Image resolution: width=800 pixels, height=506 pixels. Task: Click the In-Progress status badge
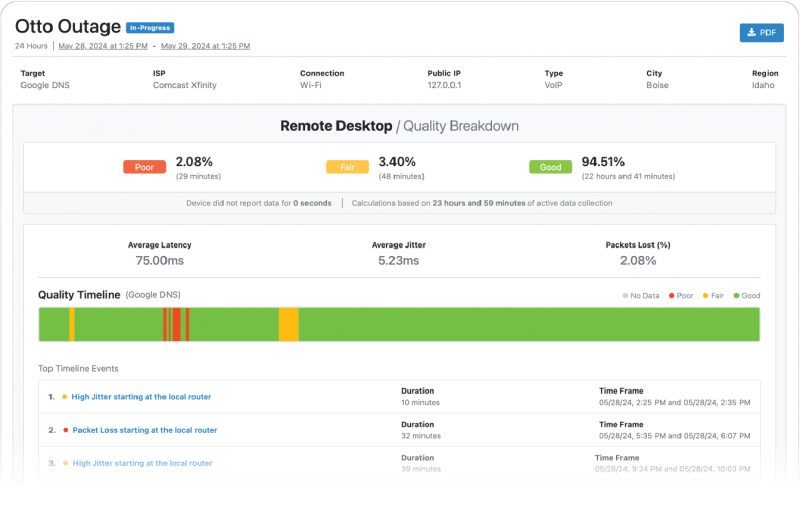pyautogui.click(x=150, y=28)
